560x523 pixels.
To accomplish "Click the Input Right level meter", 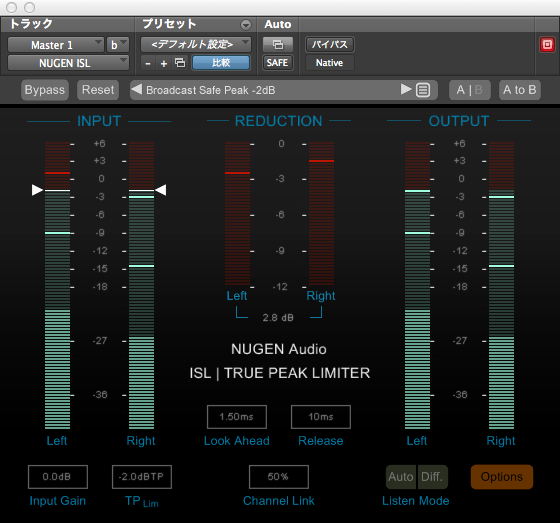I will pos(141,285).
